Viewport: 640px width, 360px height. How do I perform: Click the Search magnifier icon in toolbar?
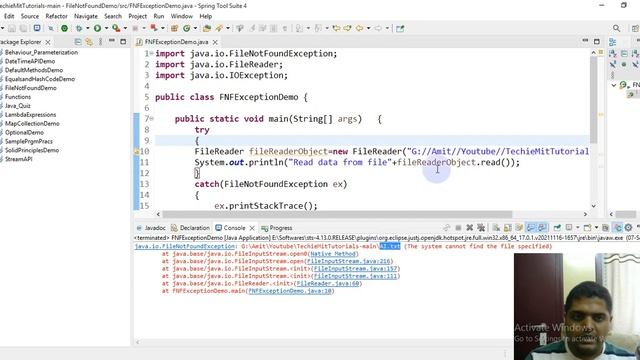[616, 28]
